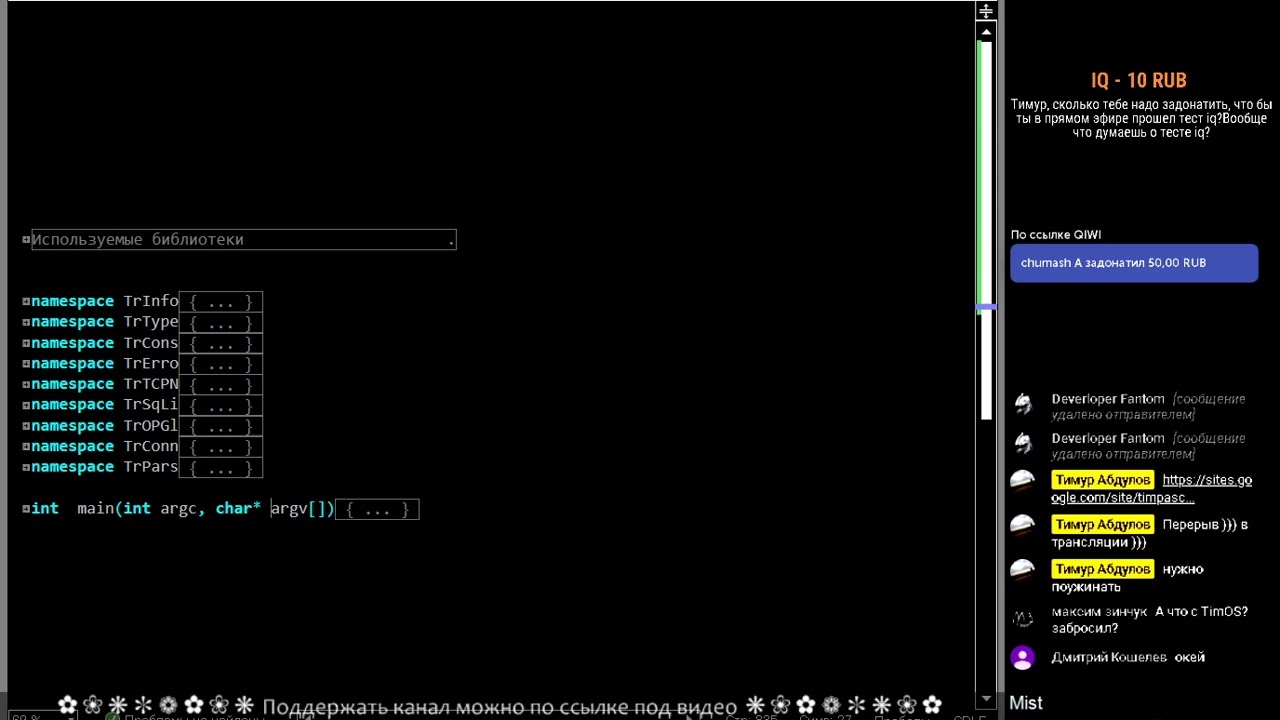Click the 'По ссылке QIWI' label
This screenshot has width=1280, height=720.
[x=1056, y=235]
